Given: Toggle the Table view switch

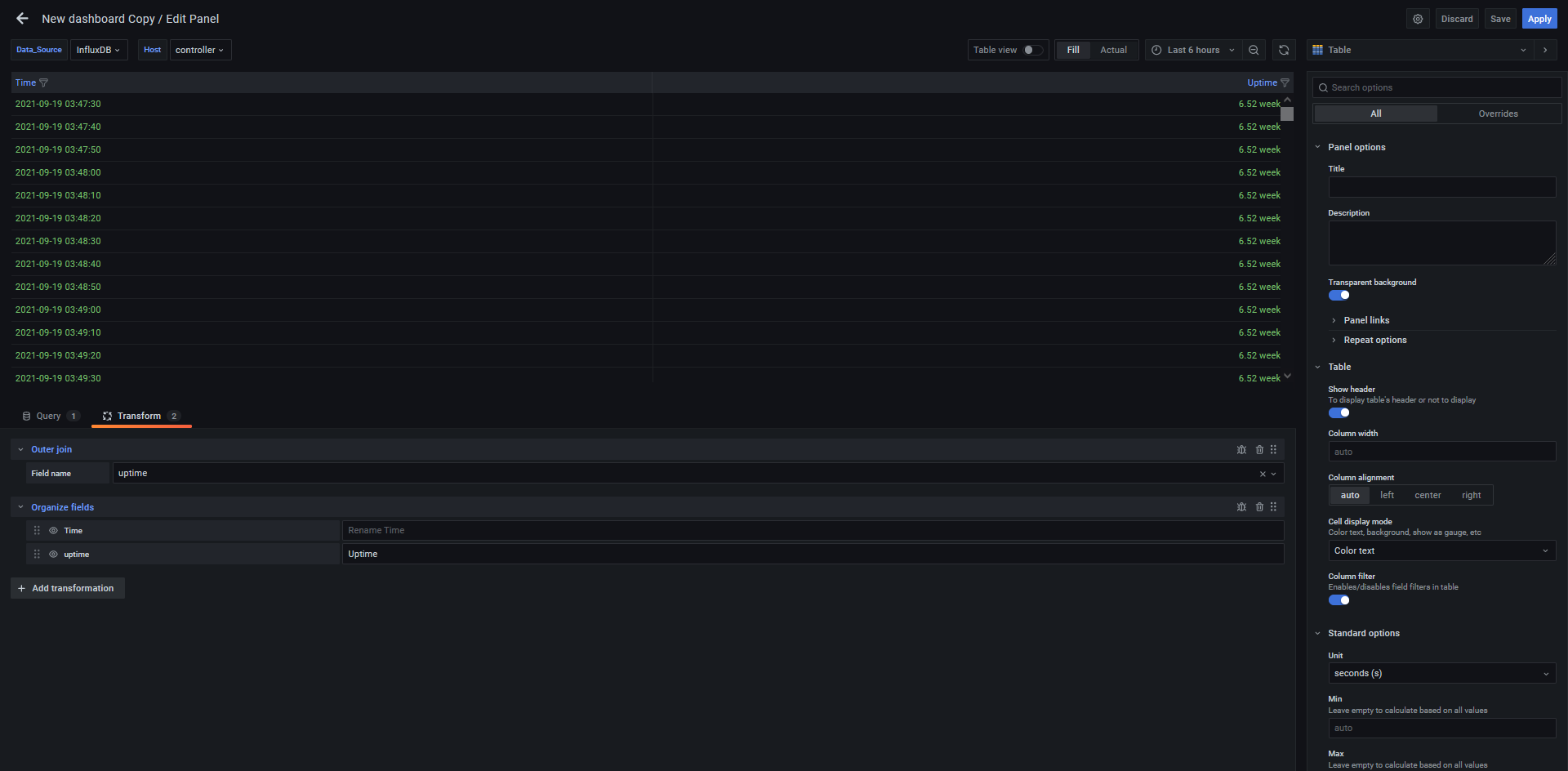Looking at the screenshot, I should 1033,50.
